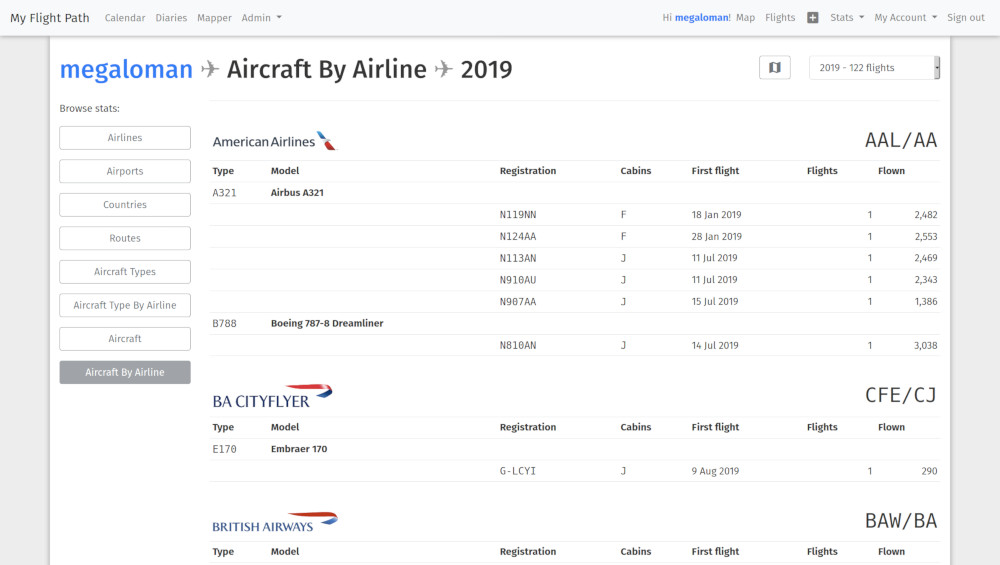
Task: Expand the Stats dropdown menu
Action: [x=846, y=18]
